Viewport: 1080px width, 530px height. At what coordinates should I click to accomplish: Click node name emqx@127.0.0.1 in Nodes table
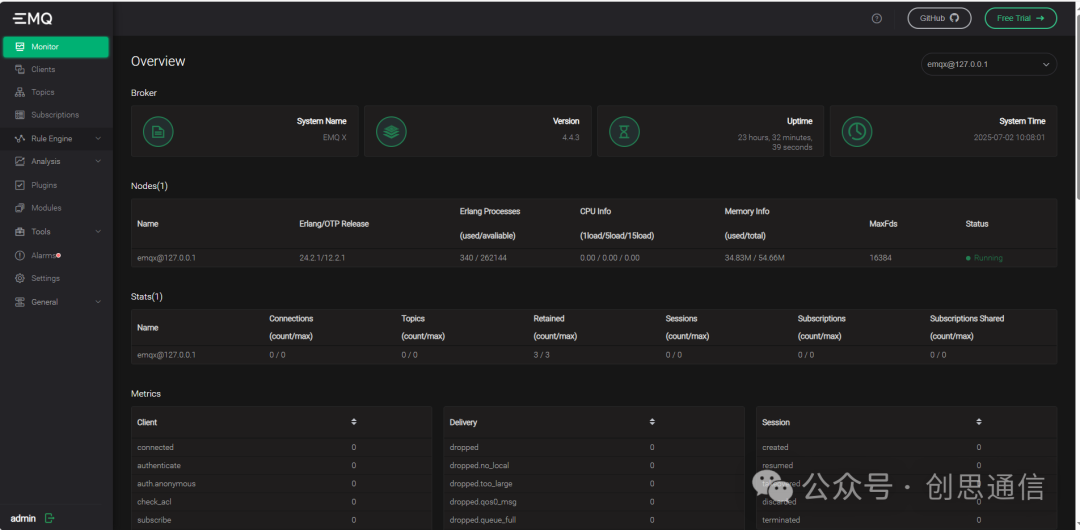pyautogui.click(x=167, y=258)
